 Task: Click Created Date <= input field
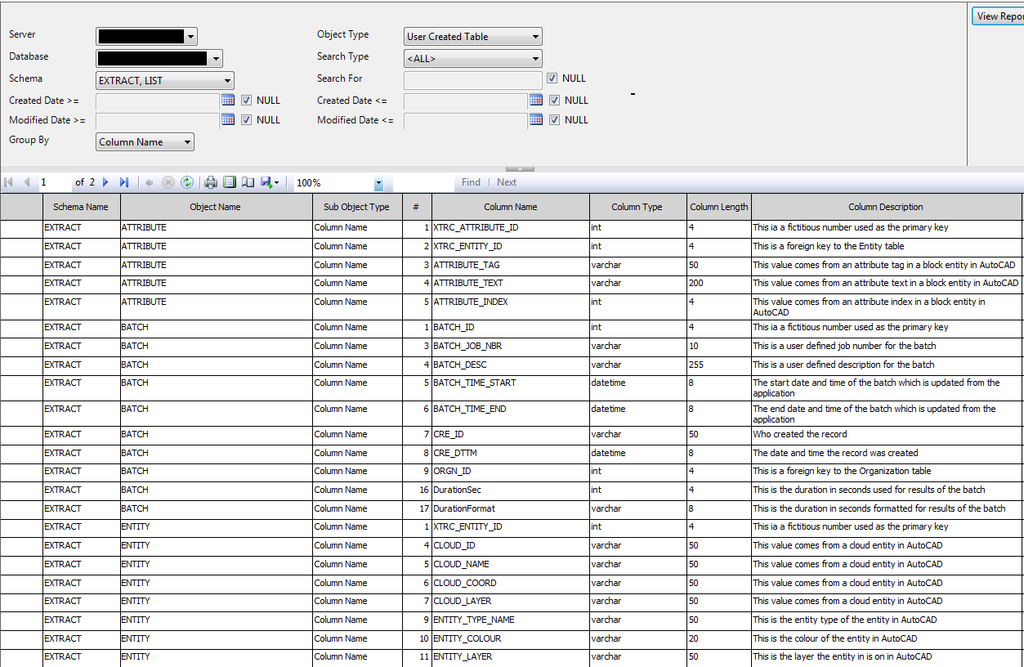click(466, 101)
